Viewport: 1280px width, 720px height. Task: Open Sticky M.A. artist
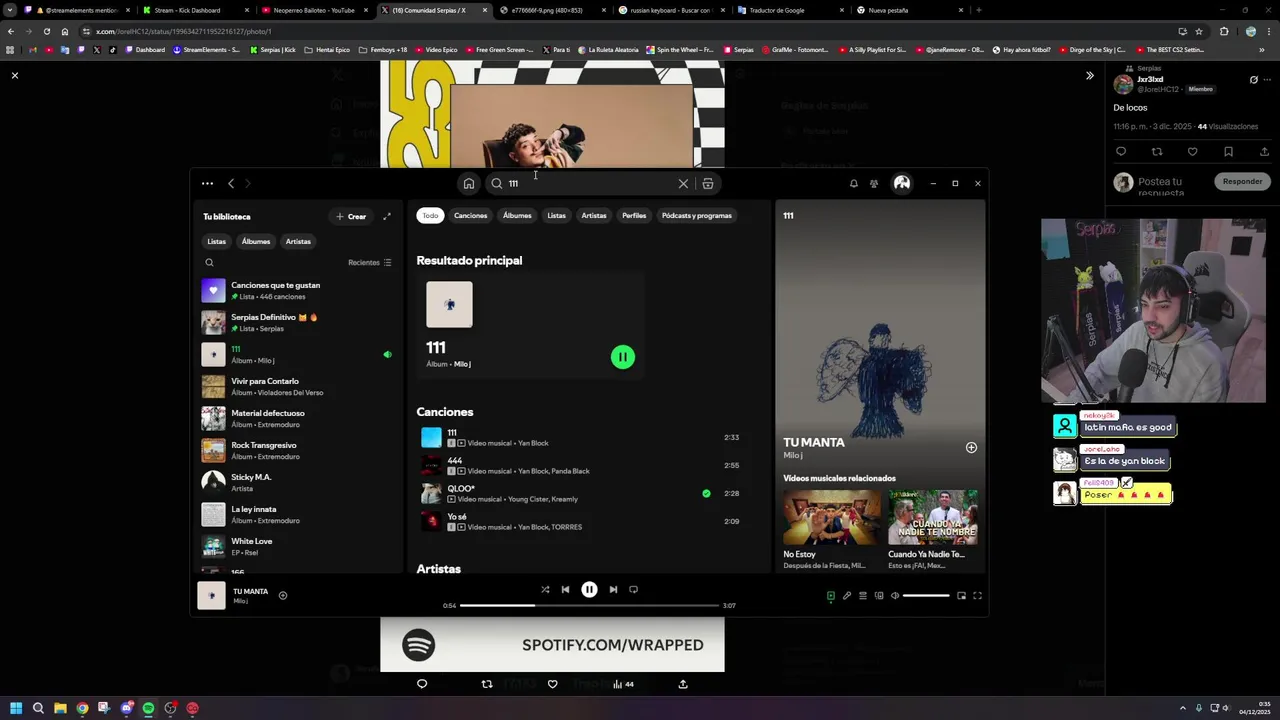click(298, 482)
